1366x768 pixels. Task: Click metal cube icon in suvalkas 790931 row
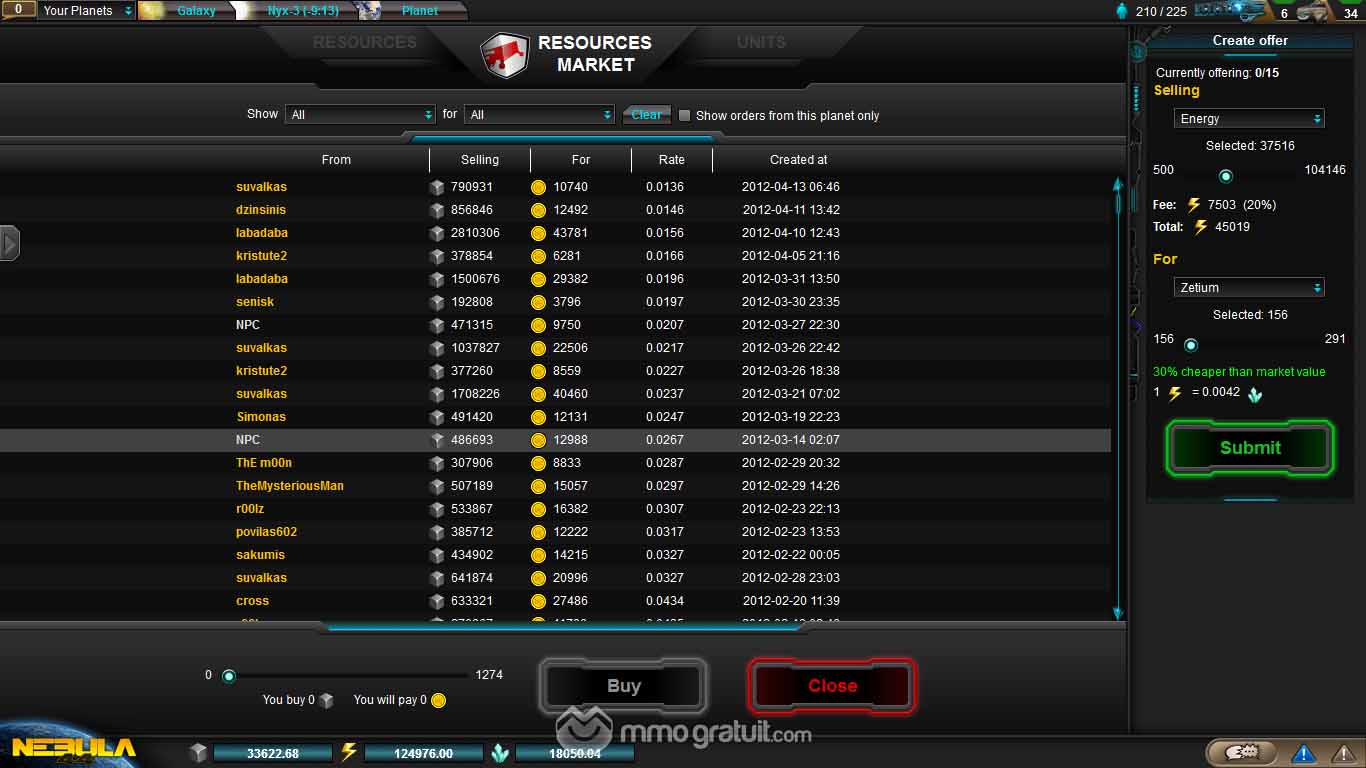tap(437, 187)
